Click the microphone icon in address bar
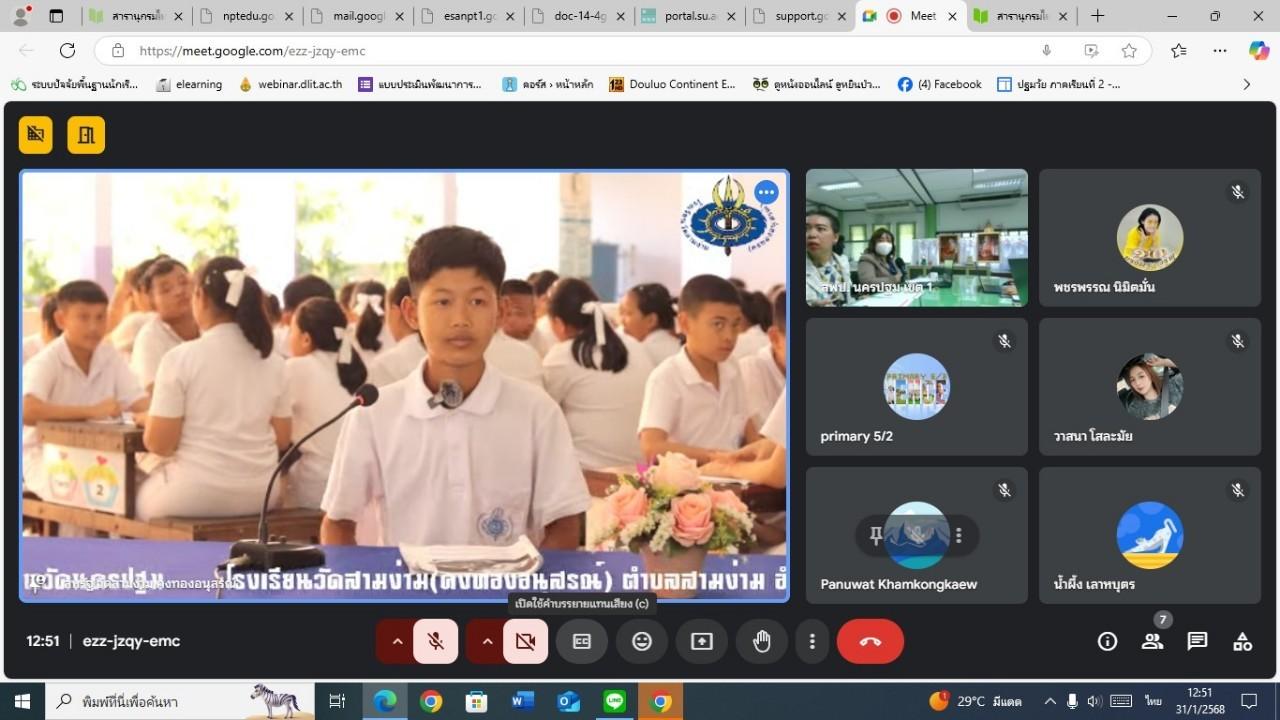 point(1046,51)
